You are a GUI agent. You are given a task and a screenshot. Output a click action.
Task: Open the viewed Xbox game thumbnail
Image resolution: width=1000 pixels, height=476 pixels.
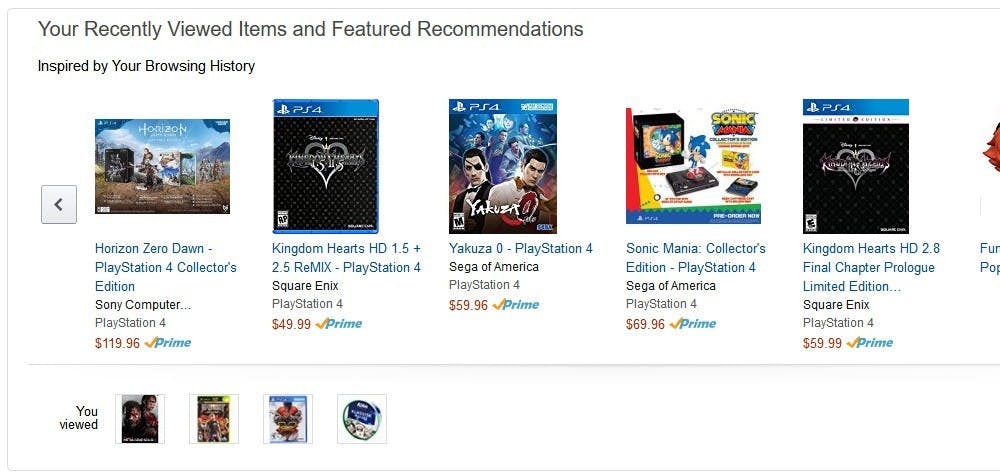pos(214,419)
